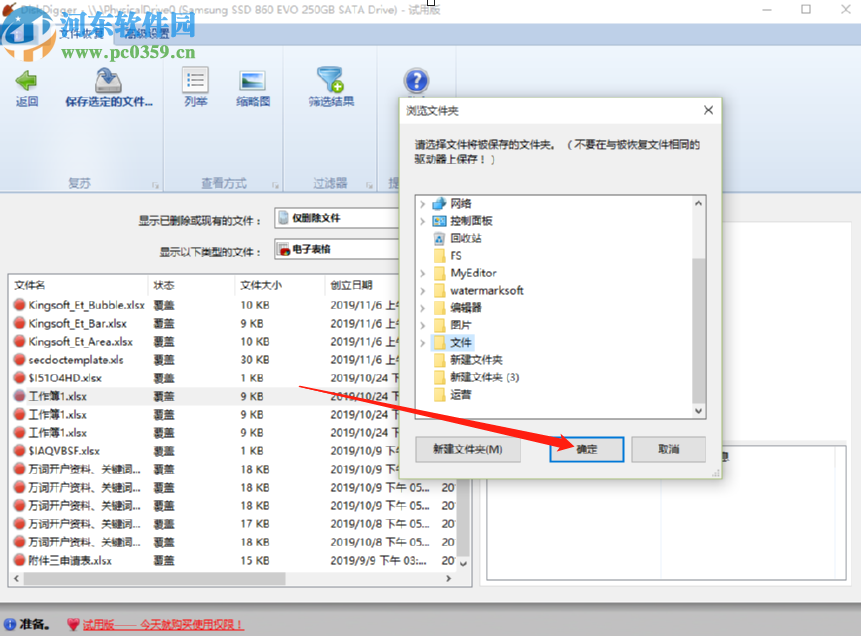The width and height of the screenshot is (861, 636).
Task: Expand the MyEditor folder node
Action: (x=422, y=273)
